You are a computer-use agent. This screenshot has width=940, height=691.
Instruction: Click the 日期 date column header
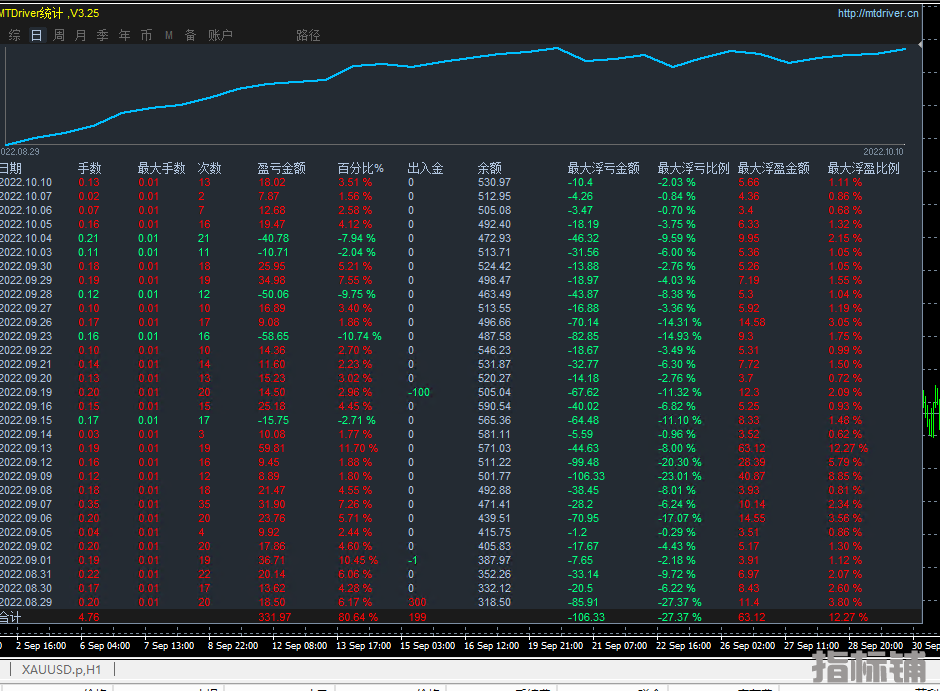(11, 168)
